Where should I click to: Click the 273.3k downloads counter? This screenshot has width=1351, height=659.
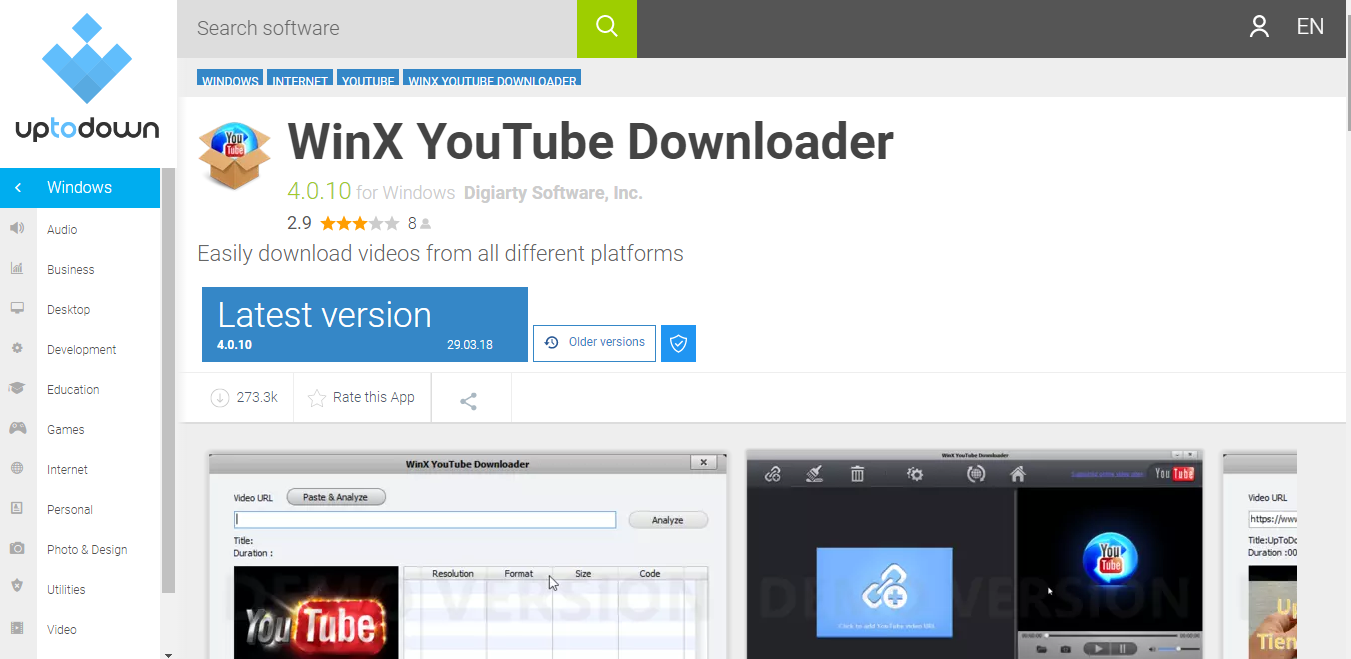[x=244, y=397]
